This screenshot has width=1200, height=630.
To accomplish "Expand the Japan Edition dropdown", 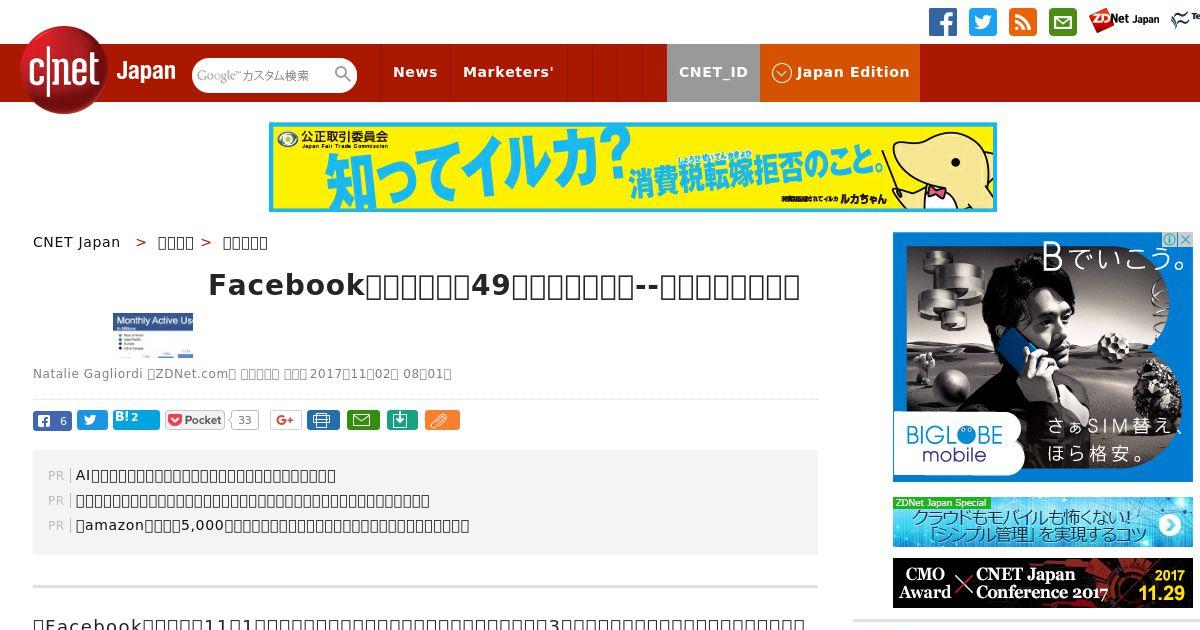I will [840, 72].
